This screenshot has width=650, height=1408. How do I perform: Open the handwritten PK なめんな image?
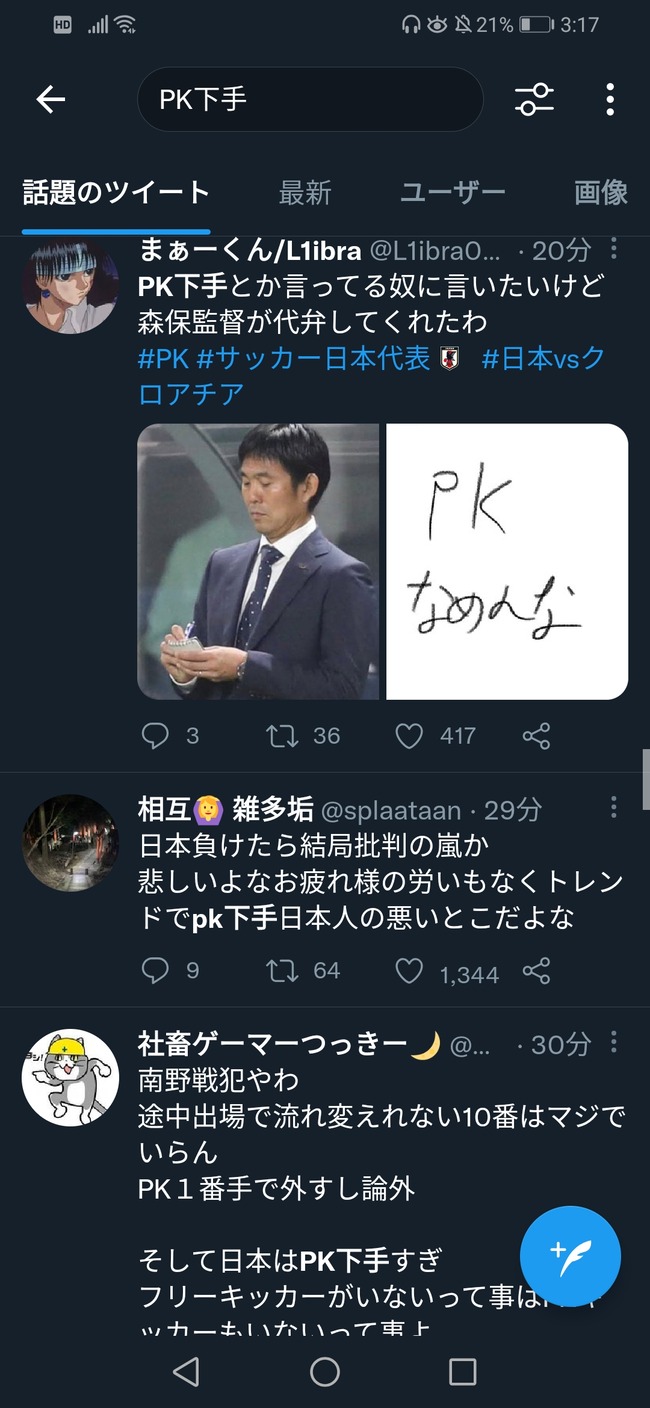point(507,561)
